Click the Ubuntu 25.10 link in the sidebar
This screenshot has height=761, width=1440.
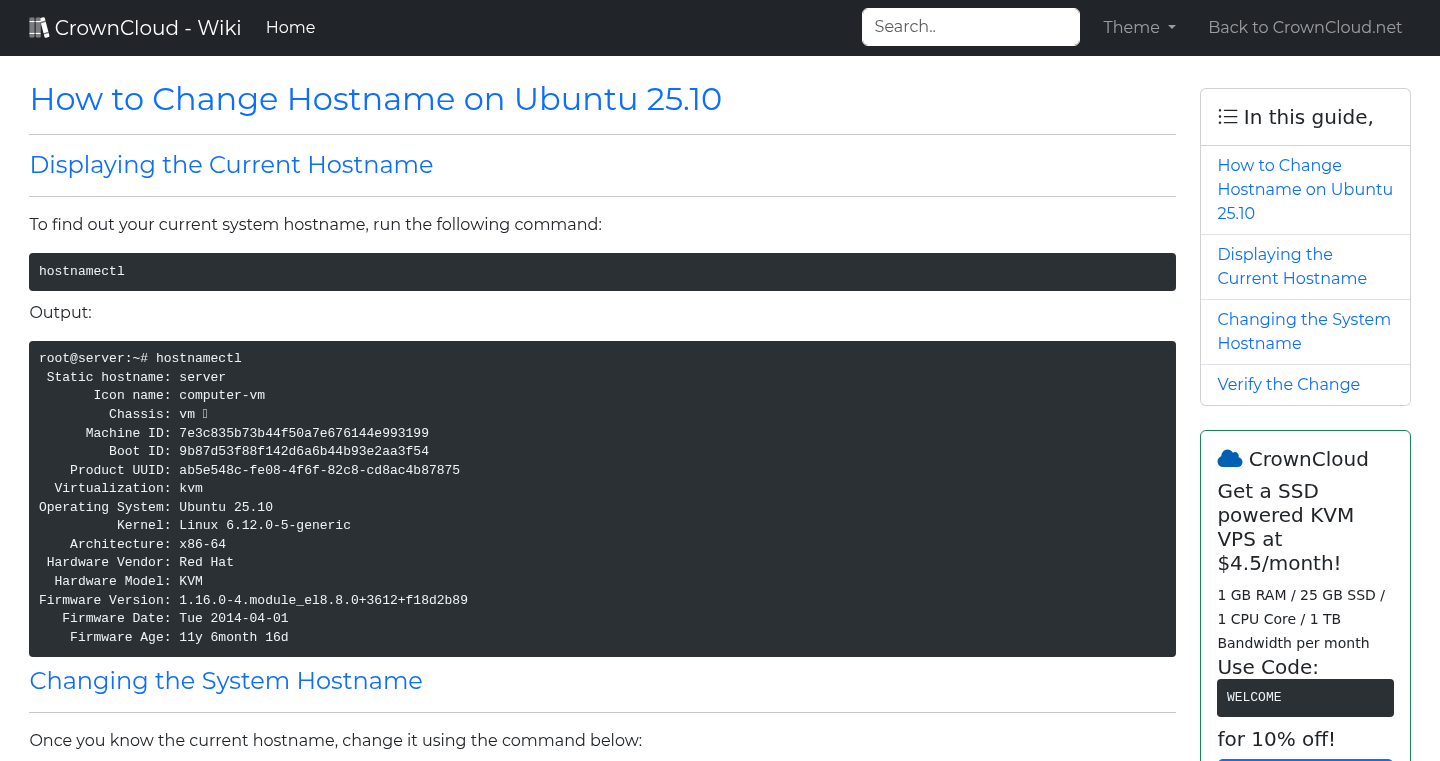tap(1305, 189)
